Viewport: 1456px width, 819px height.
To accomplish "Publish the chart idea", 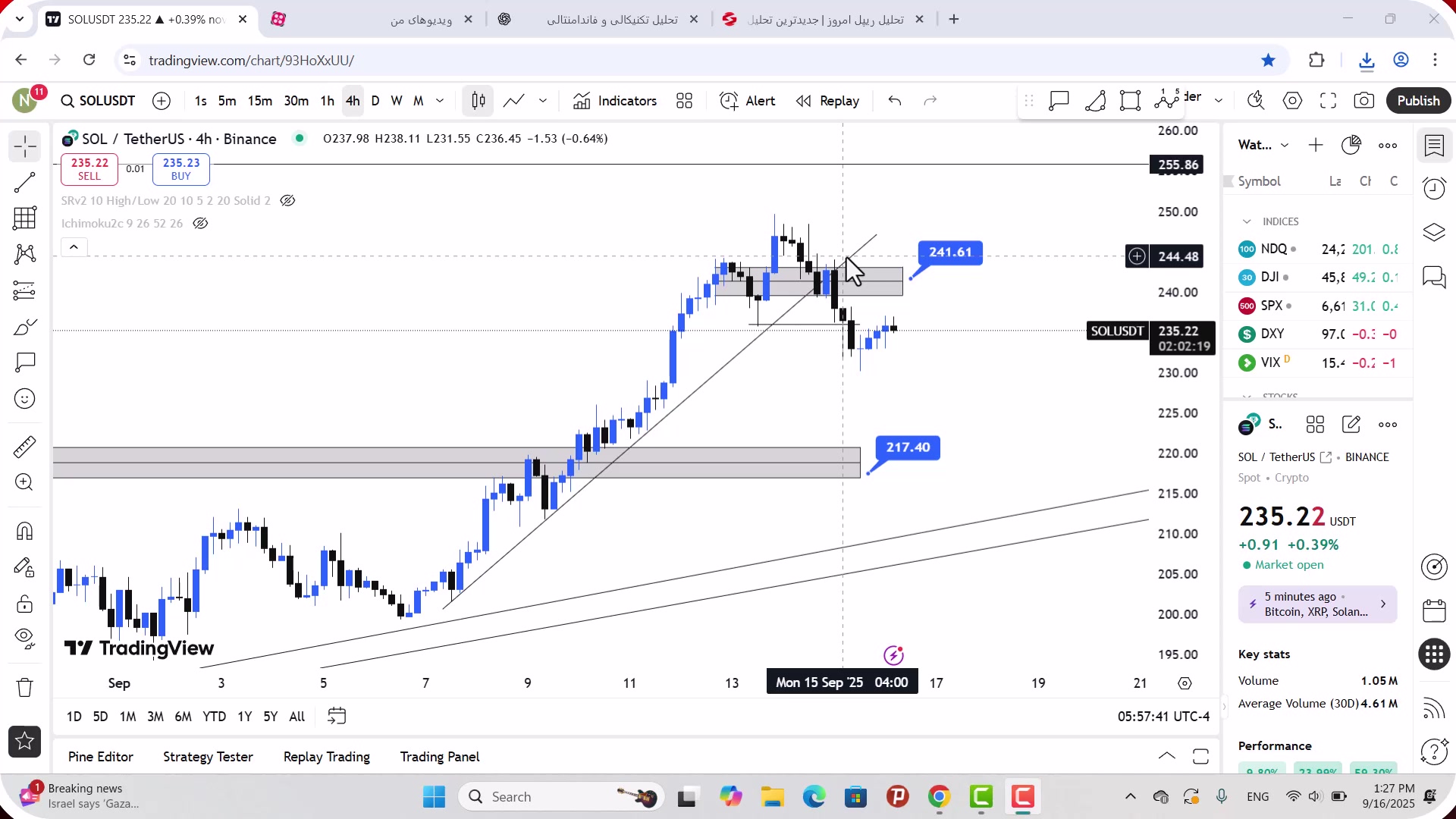I will [x=1418, y=101].
